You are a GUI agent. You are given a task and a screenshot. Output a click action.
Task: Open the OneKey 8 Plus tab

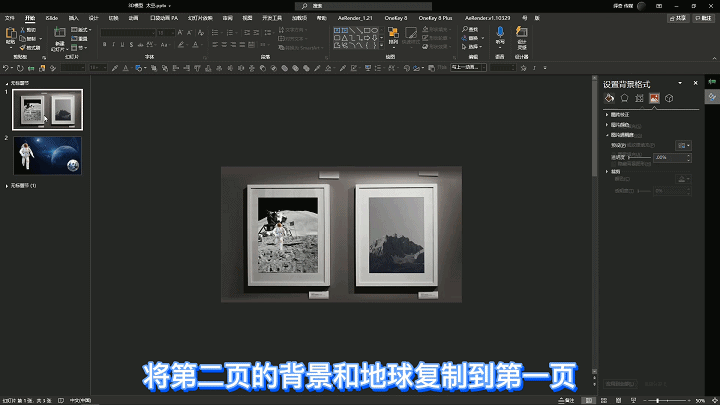pos(435,18)
